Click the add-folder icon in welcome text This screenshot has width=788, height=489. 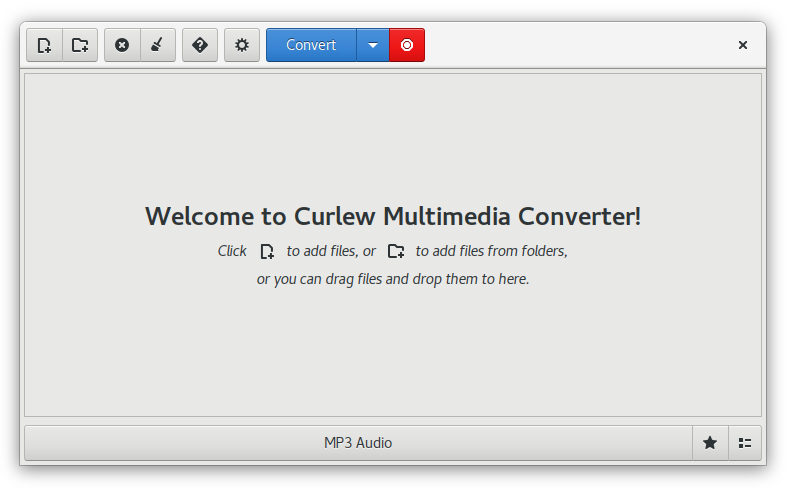coord(396,251)
